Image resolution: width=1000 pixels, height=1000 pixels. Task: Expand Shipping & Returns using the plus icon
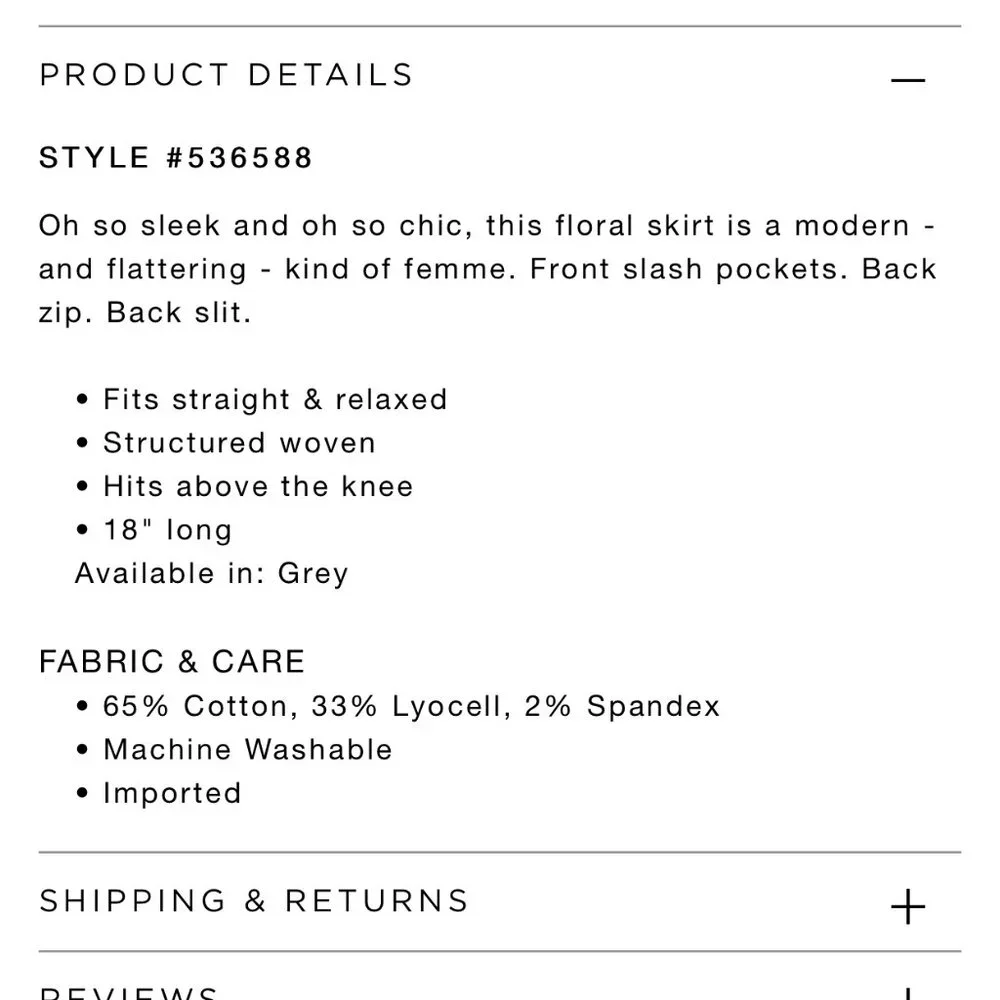[x=908, y=907]
